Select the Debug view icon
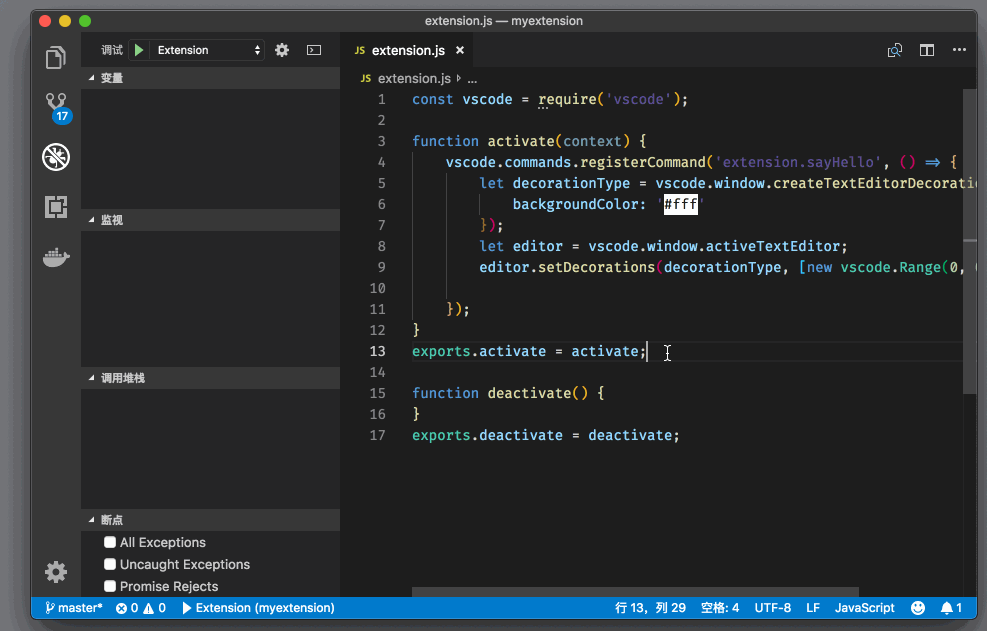987x631 pixels. pyautogui.click(x=56, y=156)
